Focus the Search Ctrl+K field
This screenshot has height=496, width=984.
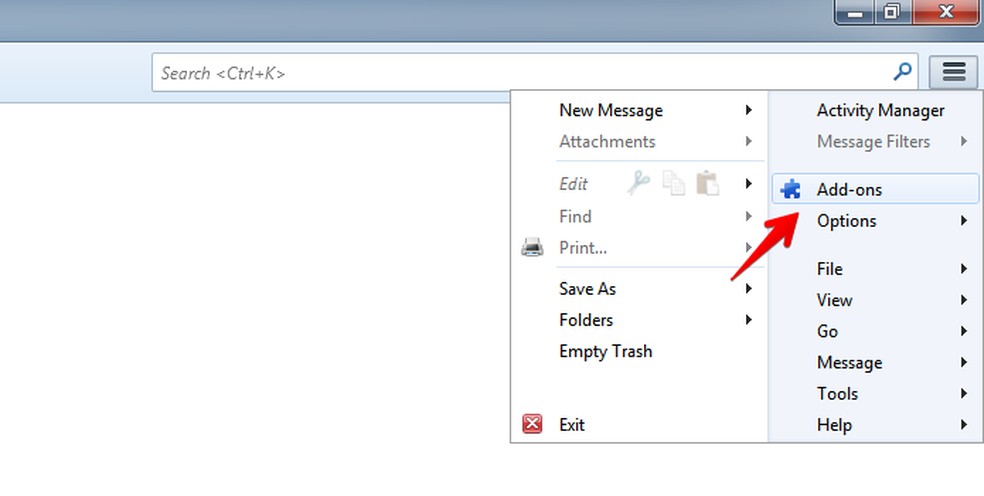pyautogui.click(x=535, y=72)
